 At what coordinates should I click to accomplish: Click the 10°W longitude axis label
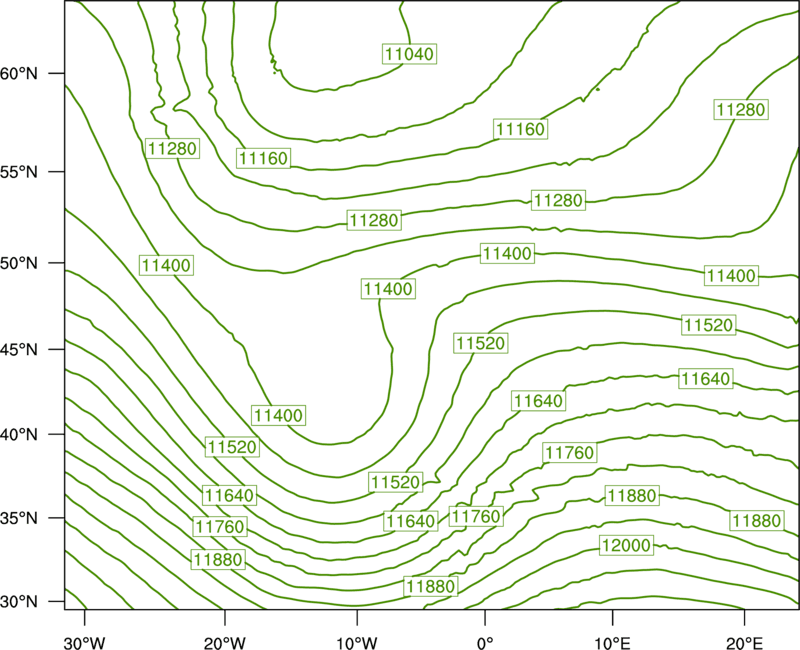coord(357,642)
